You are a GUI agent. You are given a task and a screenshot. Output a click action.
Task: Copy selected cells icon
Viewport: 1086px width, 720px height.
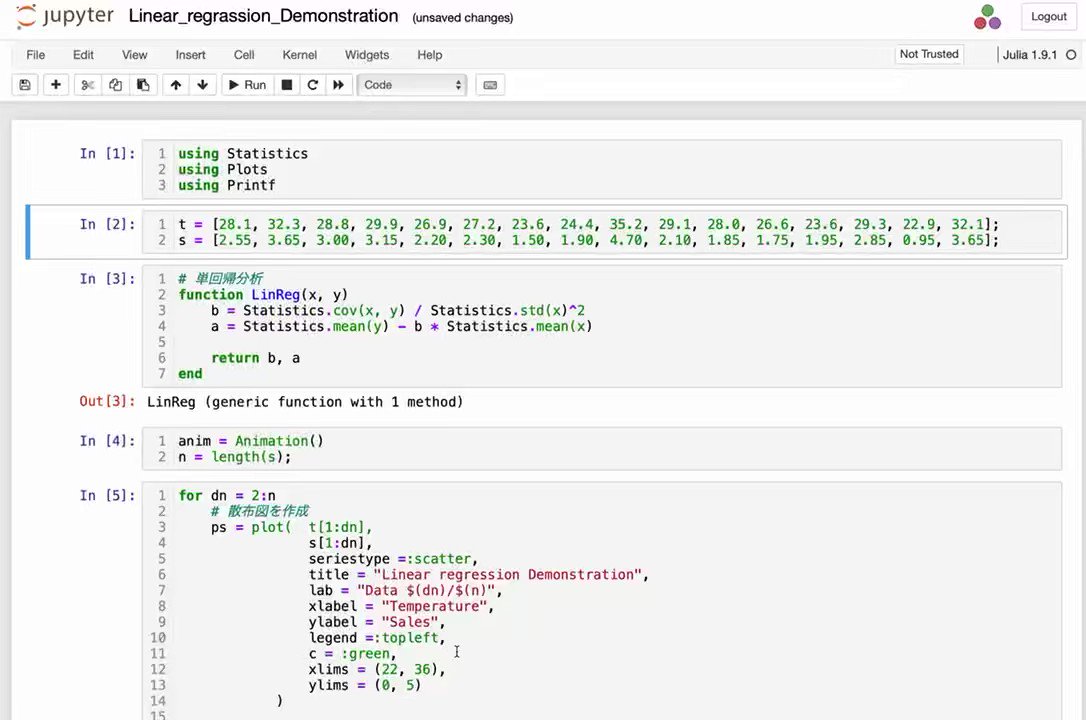[115, 84]
